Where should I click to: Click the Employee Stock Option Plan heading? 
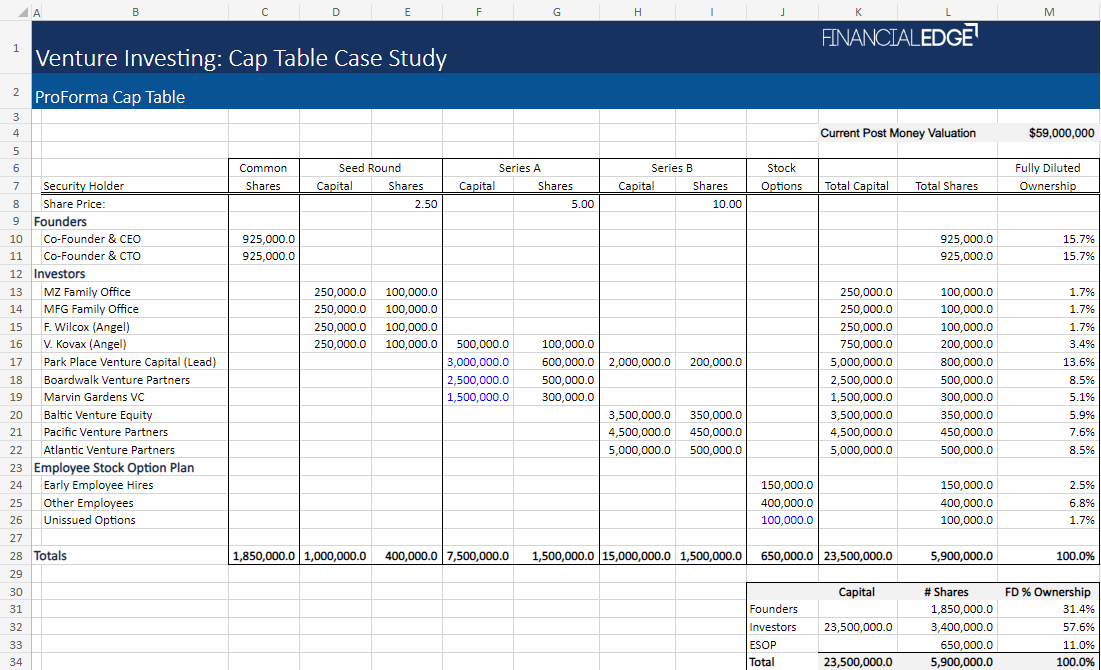pyautogui.click(x=114, y=467)
